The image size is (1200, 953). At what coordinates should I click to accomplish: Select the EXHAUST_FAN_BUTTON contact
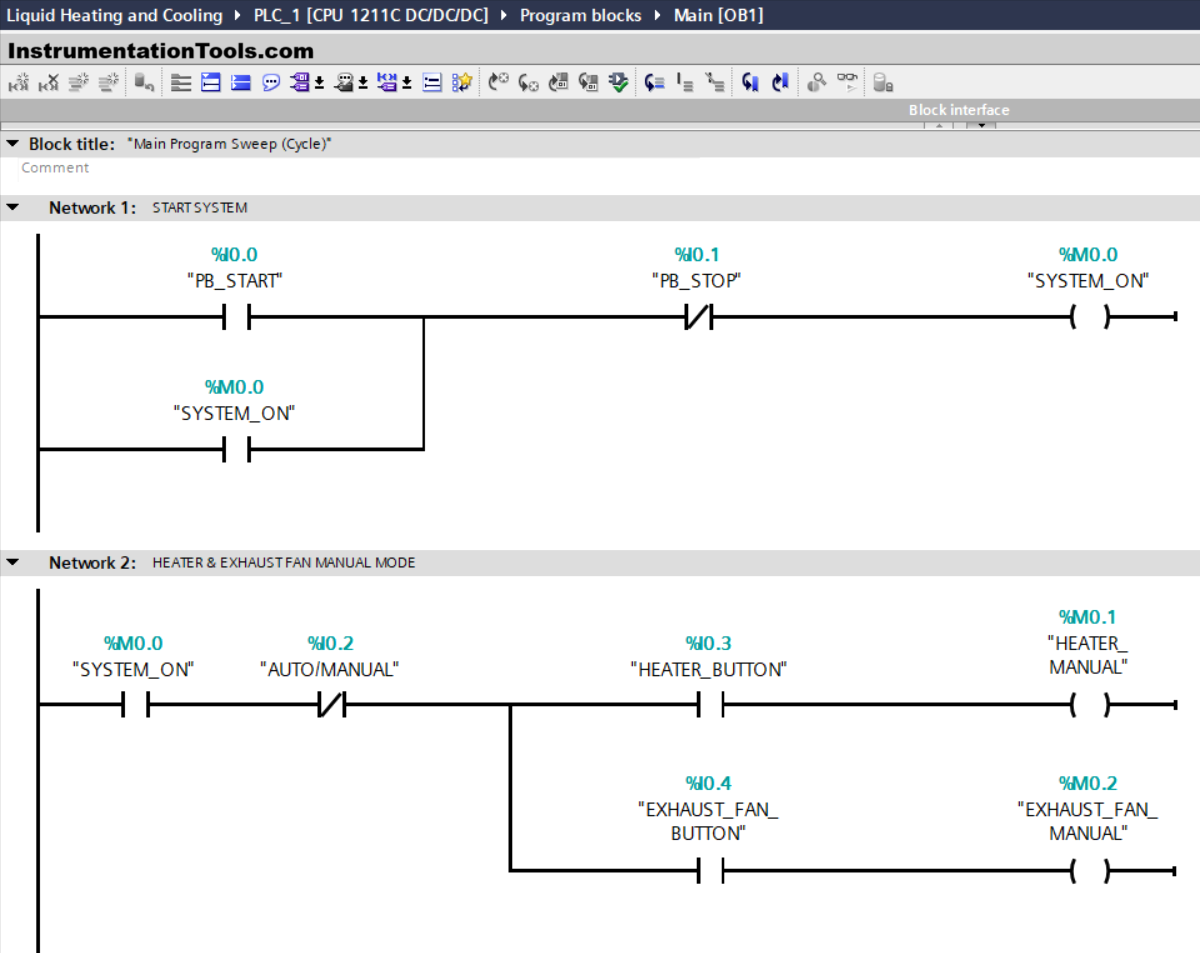[x=709, y=871]
